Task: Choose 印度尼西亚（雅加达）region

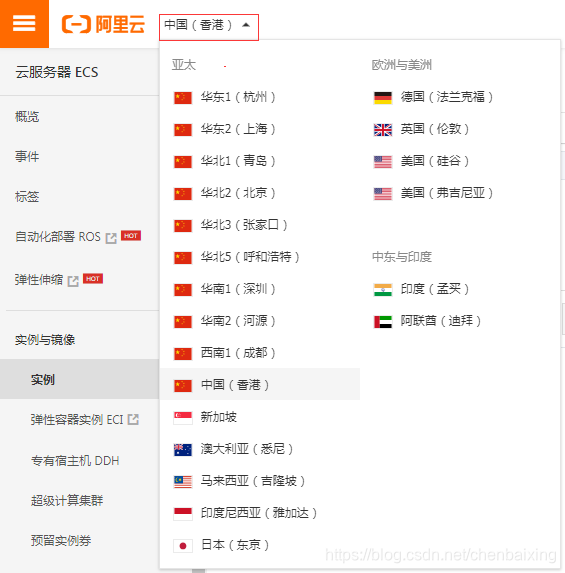Action: [260, 513]
